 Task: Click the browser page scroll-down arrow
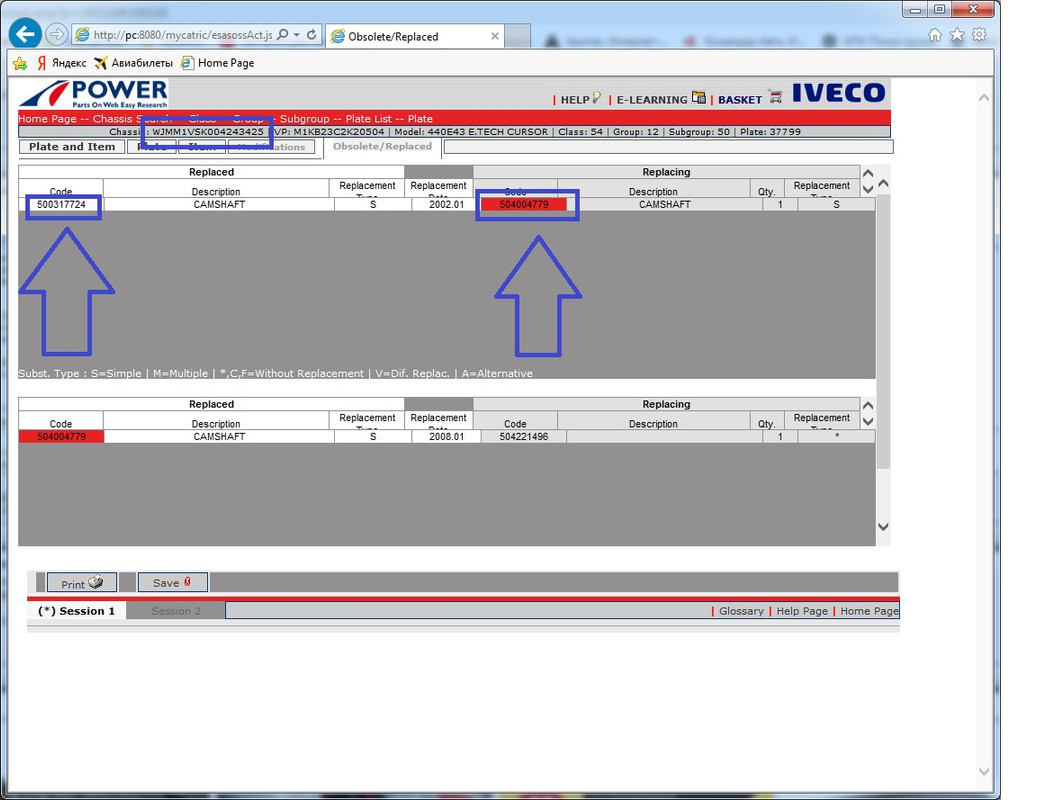pyautogui.click(x=984, y=771)
